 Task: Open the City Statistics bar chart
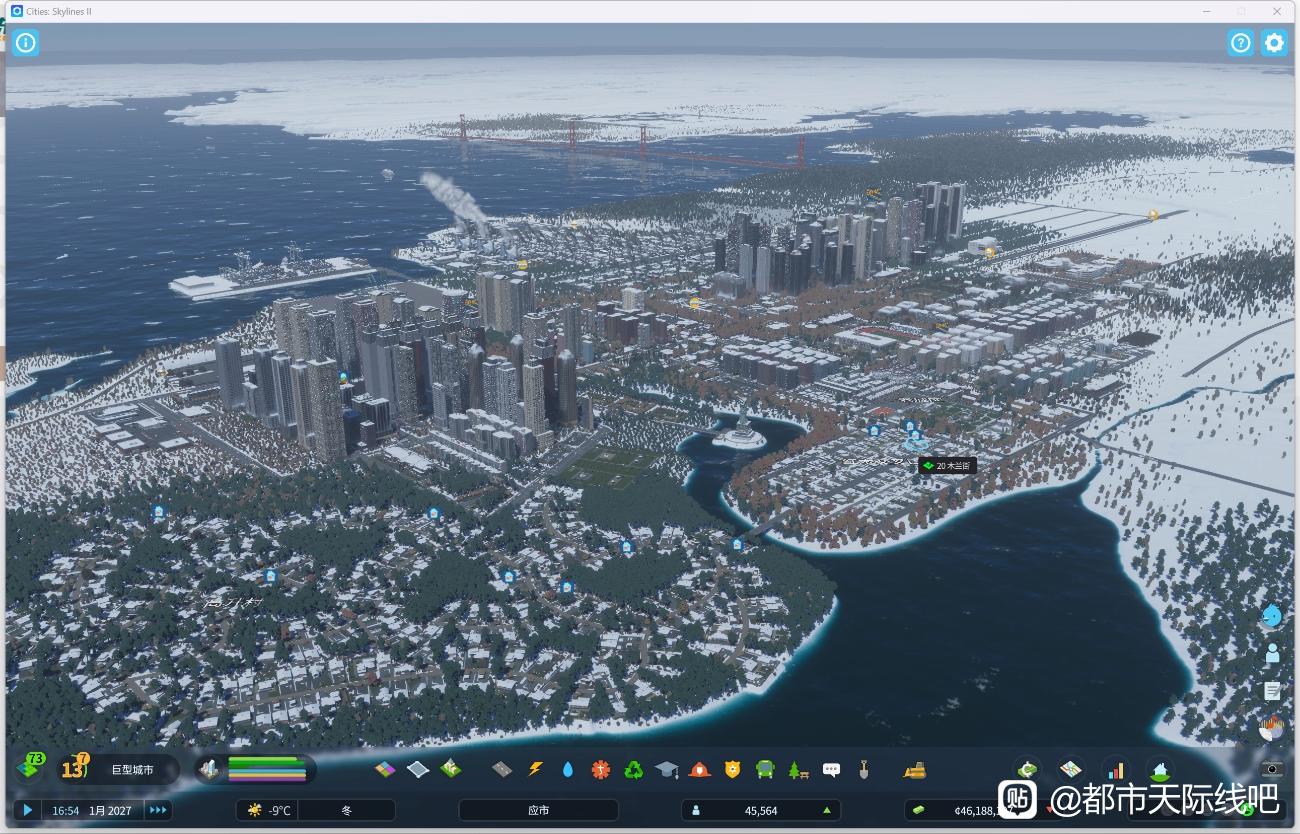click(1115, 769)
